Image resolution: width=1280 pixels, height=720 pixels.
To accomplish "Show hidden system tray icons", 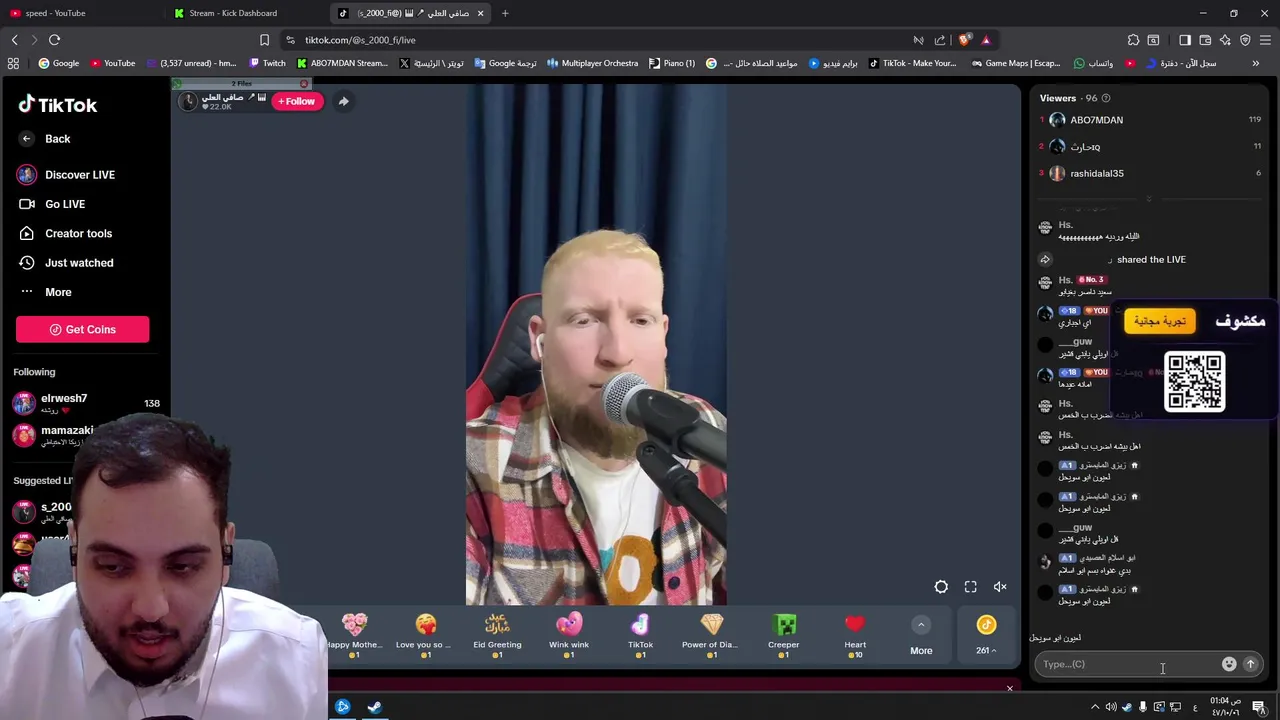I will coord(1095,707).
